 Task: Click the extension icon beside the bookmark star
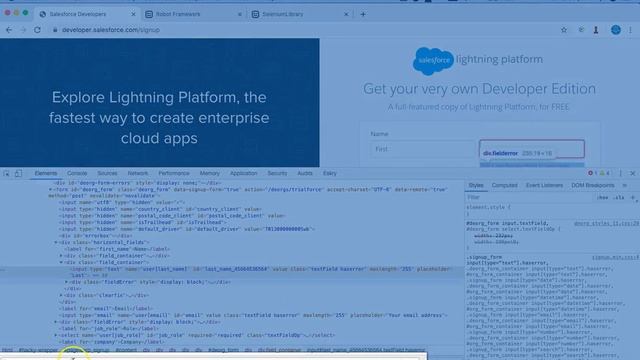pos(581,30)
